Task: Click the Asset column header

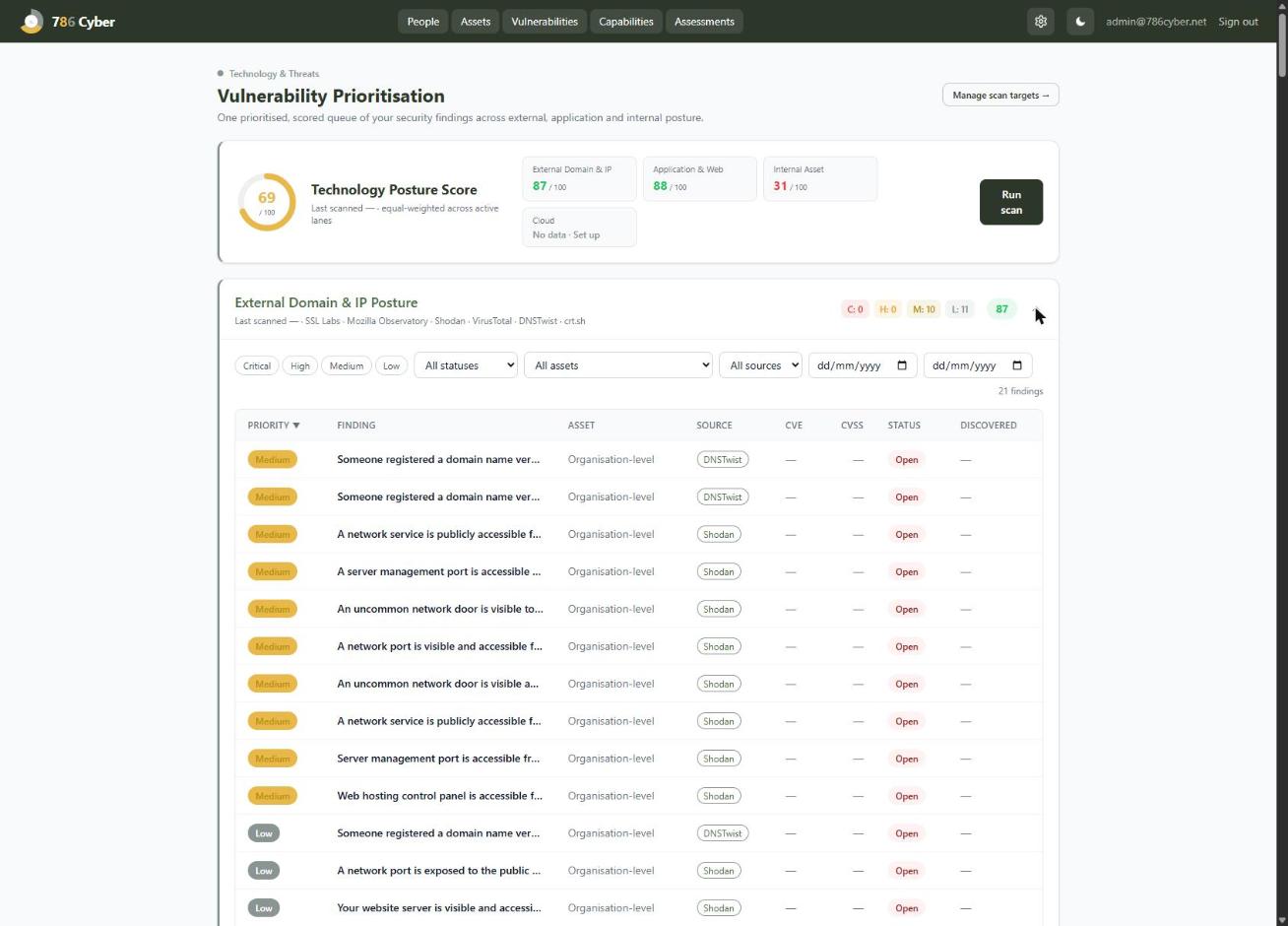Action: point(582,426)
